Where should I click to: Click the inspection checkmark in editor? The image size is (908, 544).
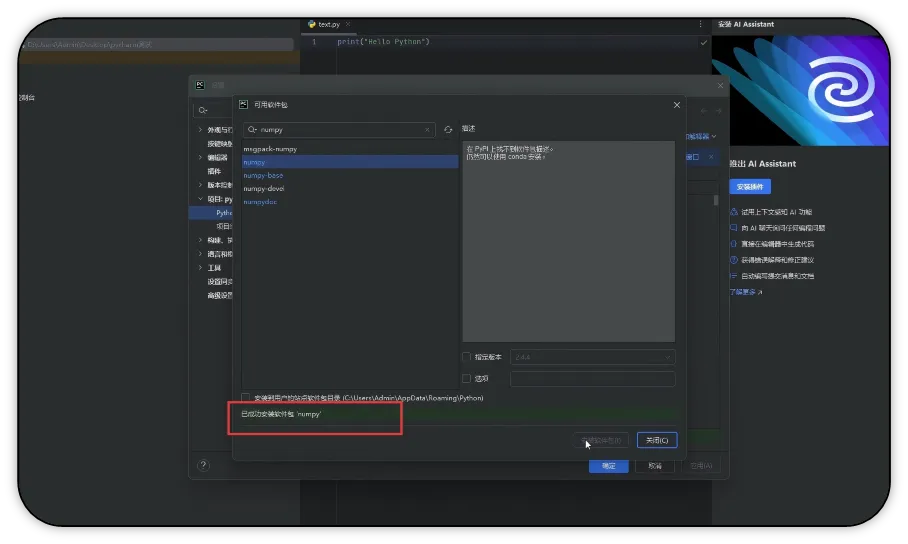click(704, 42)
